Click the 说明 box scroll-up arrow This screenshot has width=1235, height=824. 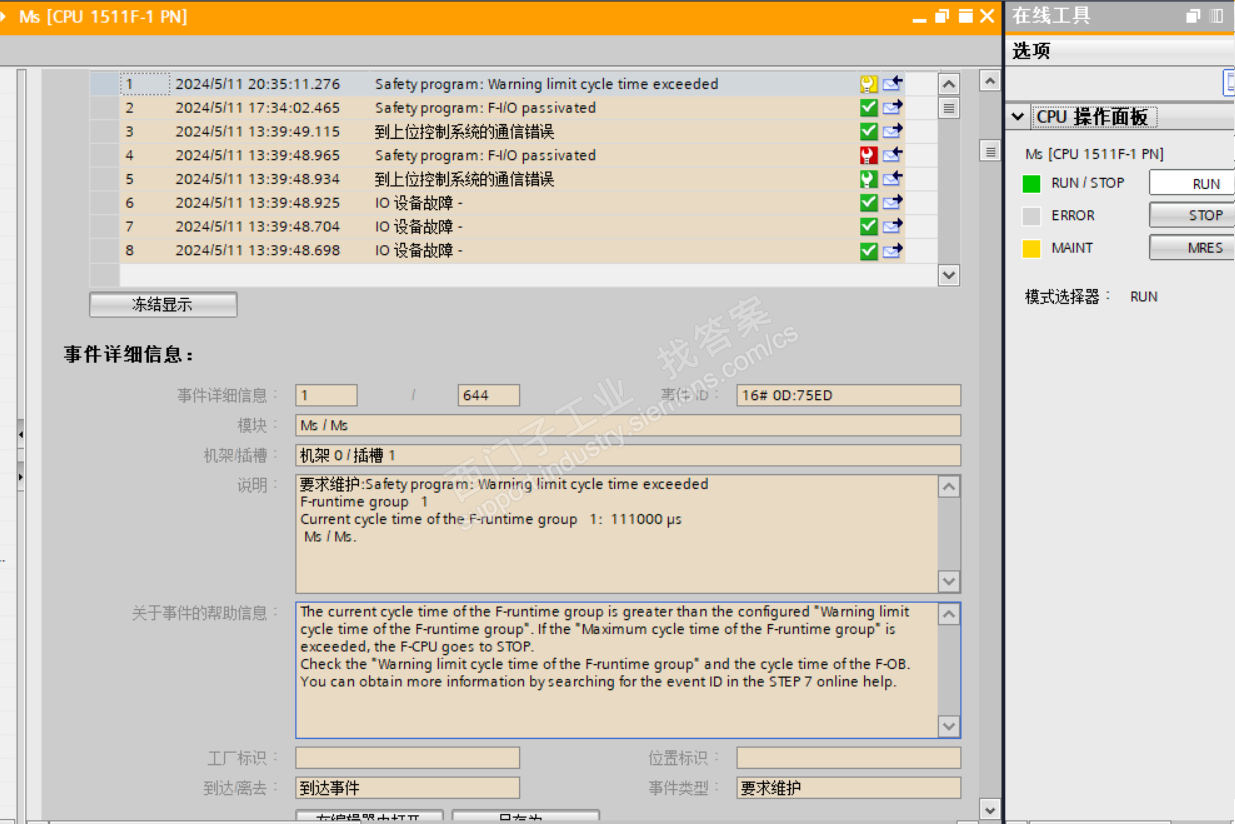point(949,487)
